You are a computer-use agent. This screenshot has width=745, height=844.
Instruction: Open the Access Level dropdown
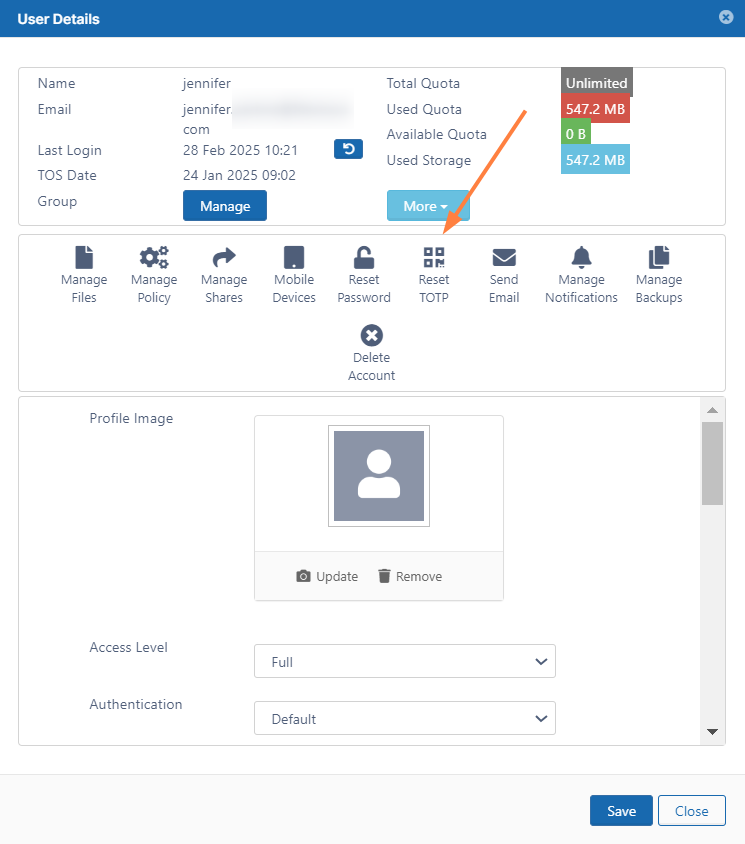(x=405, y=662)
